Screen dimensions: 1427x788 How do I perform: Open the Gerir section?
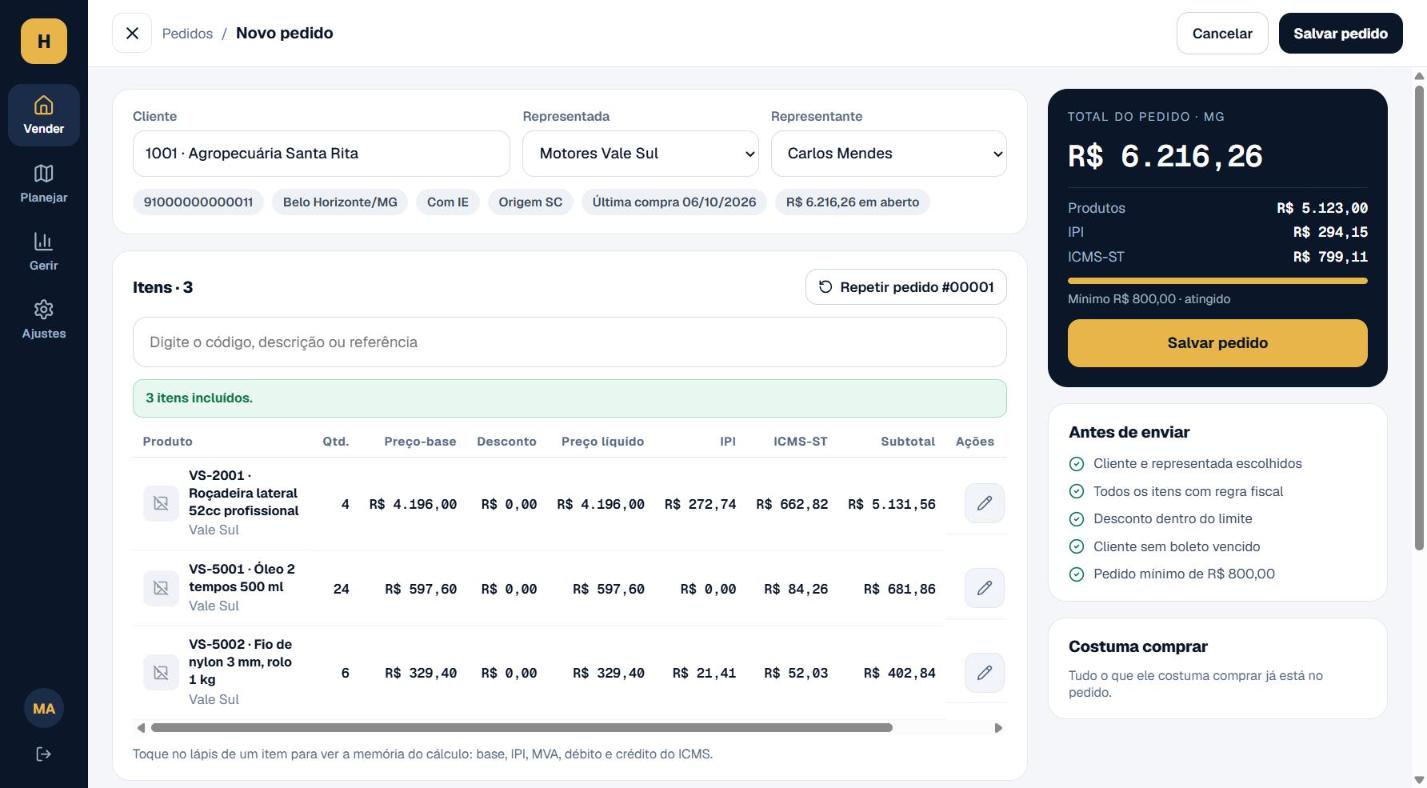(44, 251)
